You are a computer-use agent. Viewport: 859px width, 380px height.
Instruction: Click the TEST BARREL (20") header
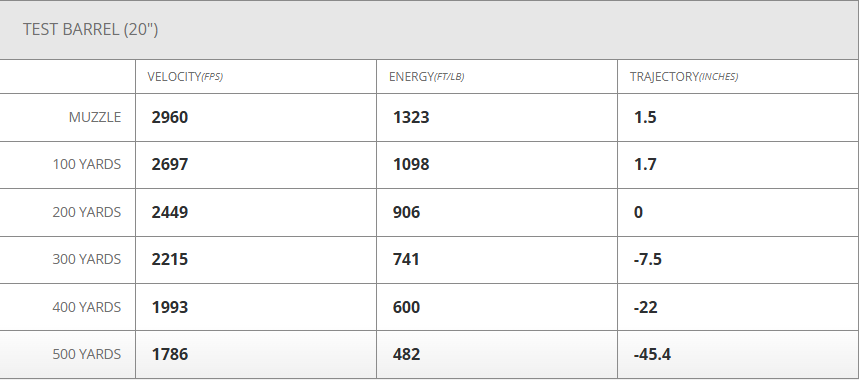pos(90,30)
